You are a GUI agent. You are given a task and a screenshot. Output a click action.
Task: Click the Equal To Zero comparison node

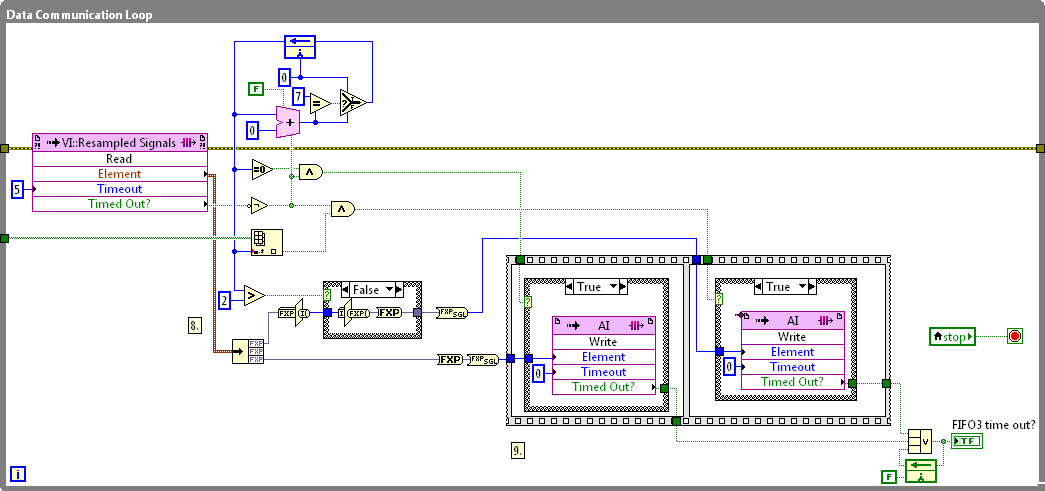[261, 169]
